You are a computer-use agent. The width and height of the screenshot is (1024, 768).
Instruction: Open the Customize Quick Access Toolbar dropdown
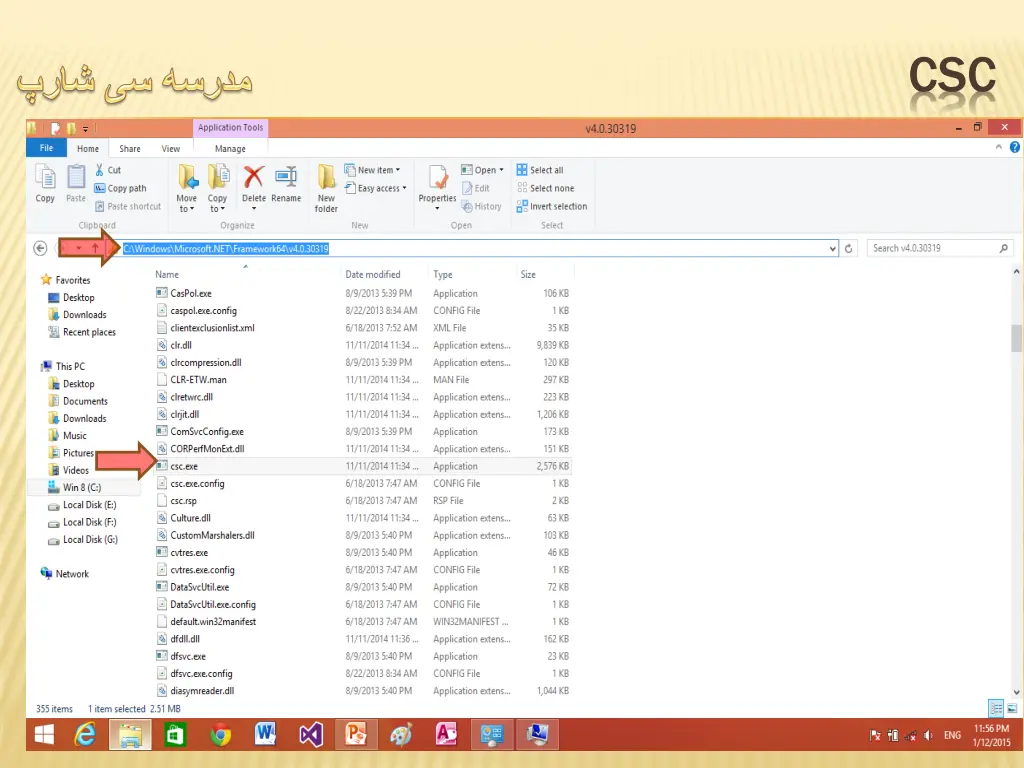[85, 129]
